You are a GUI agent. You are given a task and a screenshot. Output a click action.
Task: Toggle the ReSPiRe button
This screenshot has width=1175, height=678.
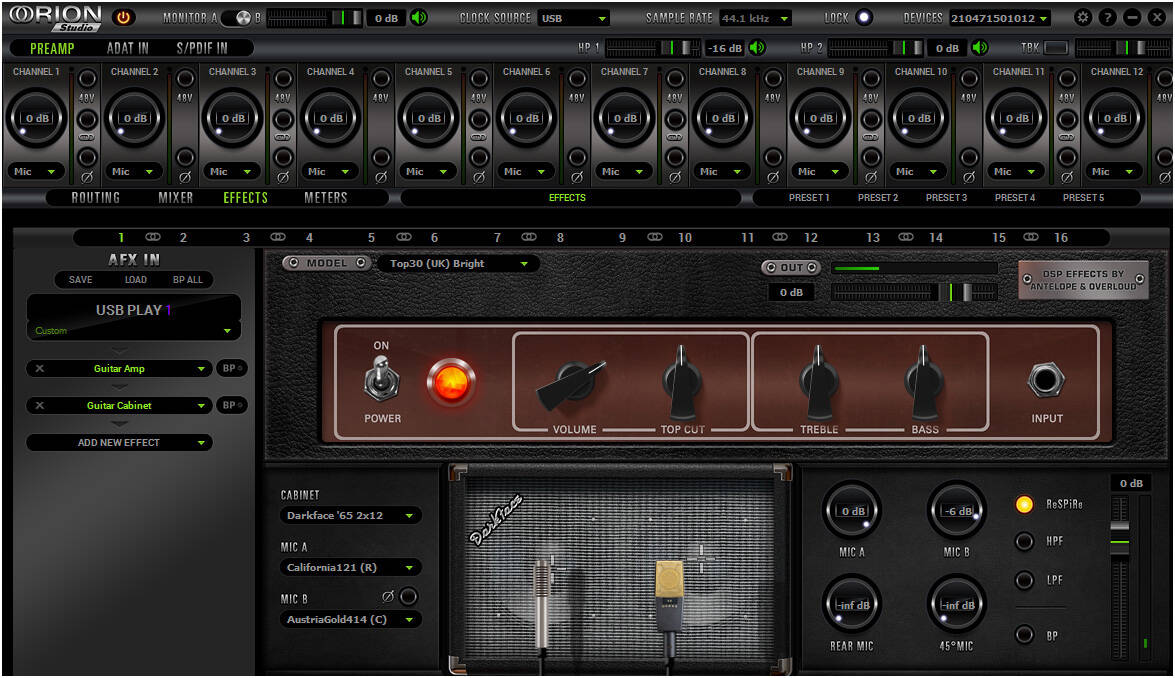[1024, 504]
